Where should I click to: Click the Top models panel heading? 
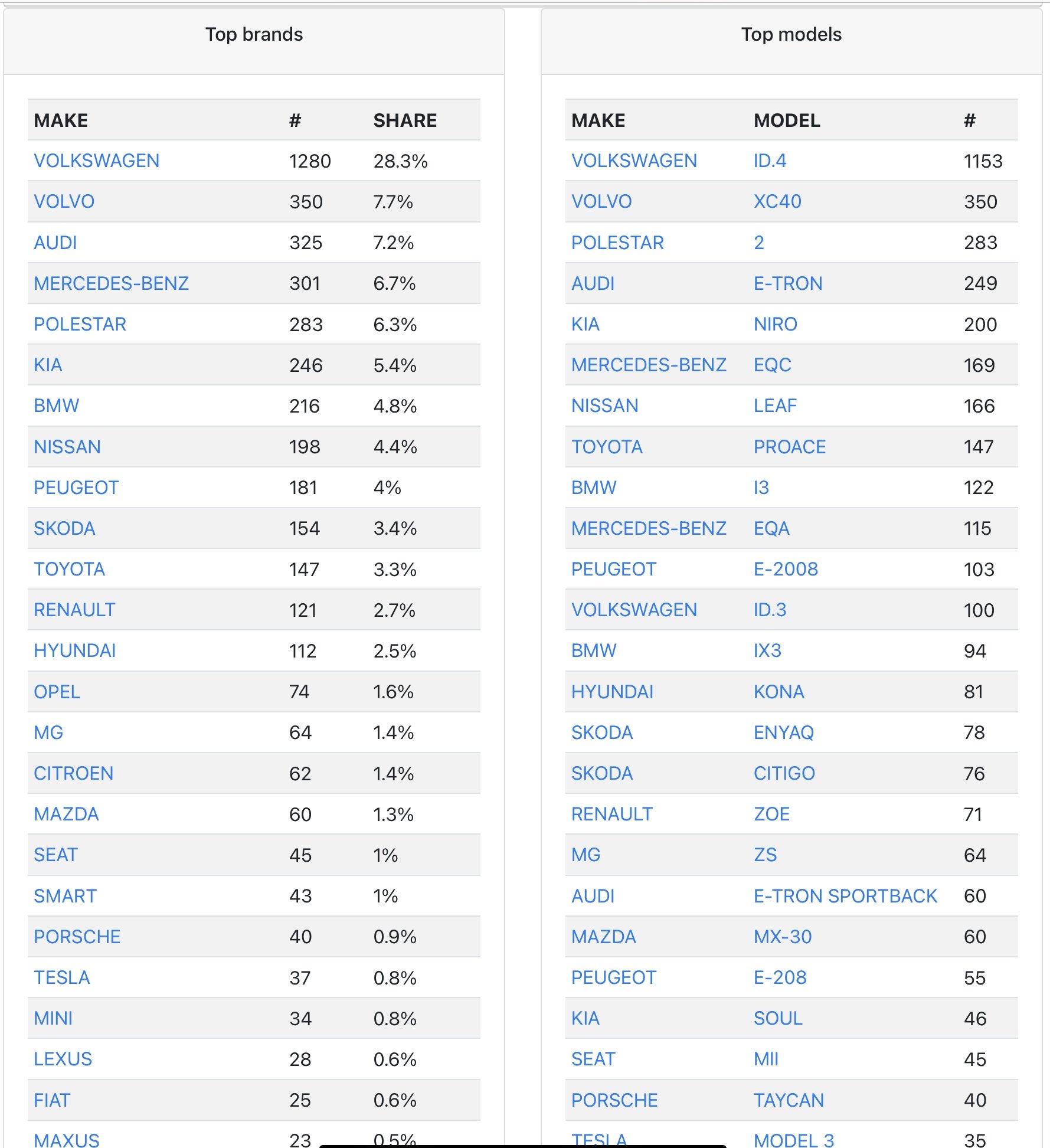point(791,34)
